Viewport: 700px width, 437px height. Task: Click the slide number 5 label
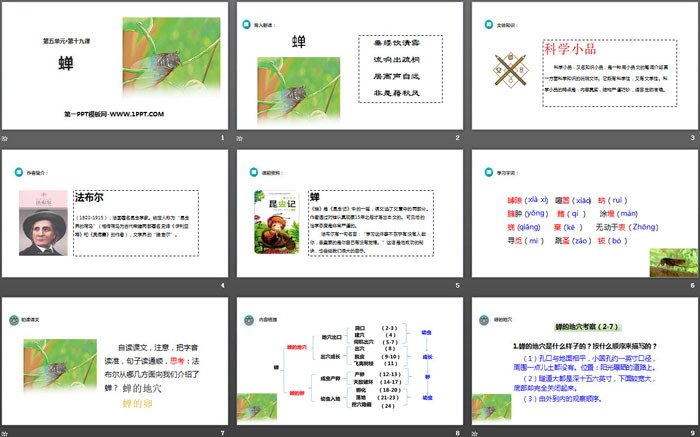456,286
